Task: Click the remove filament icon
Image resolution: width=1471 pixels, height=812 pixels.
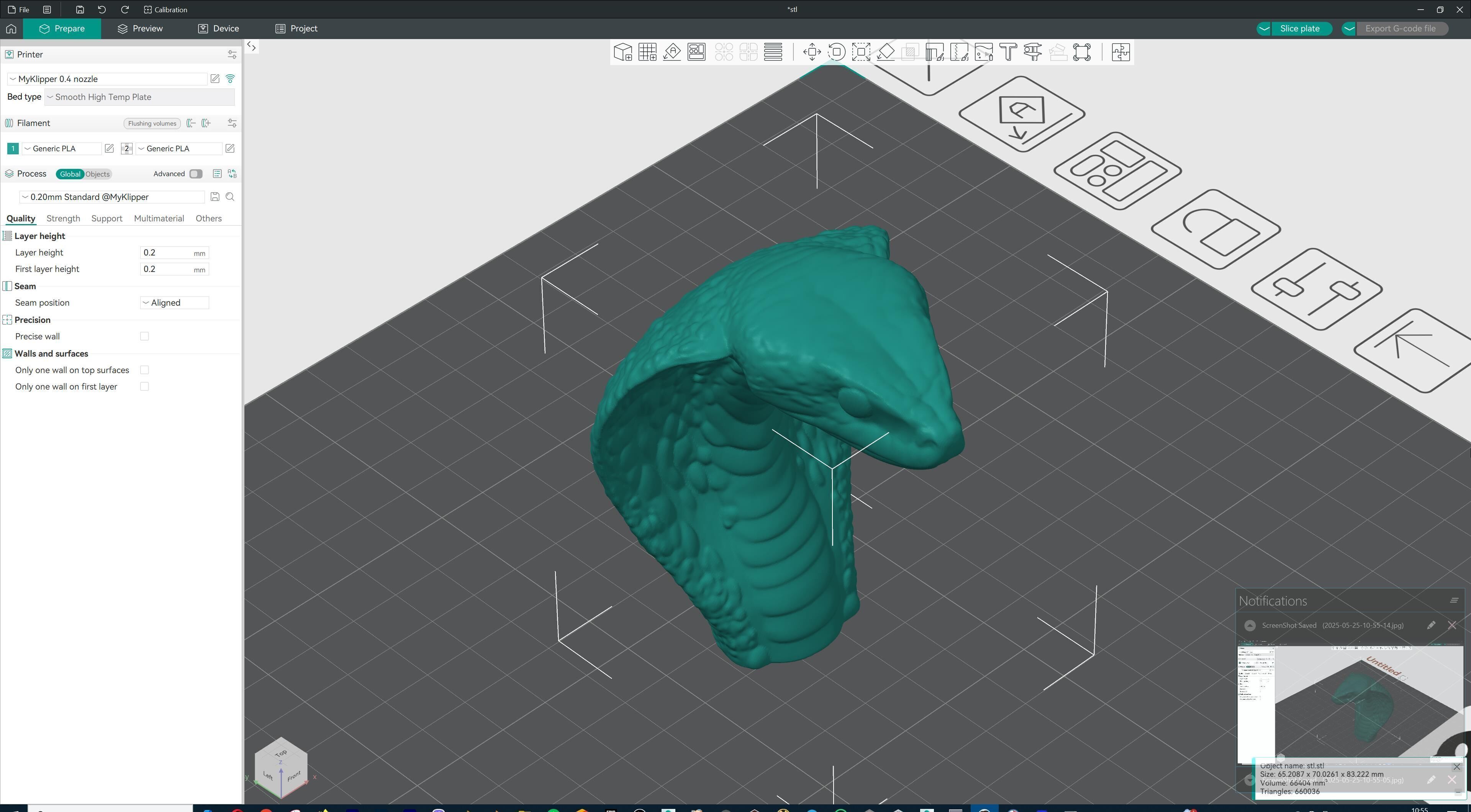Action: (191, 123)
